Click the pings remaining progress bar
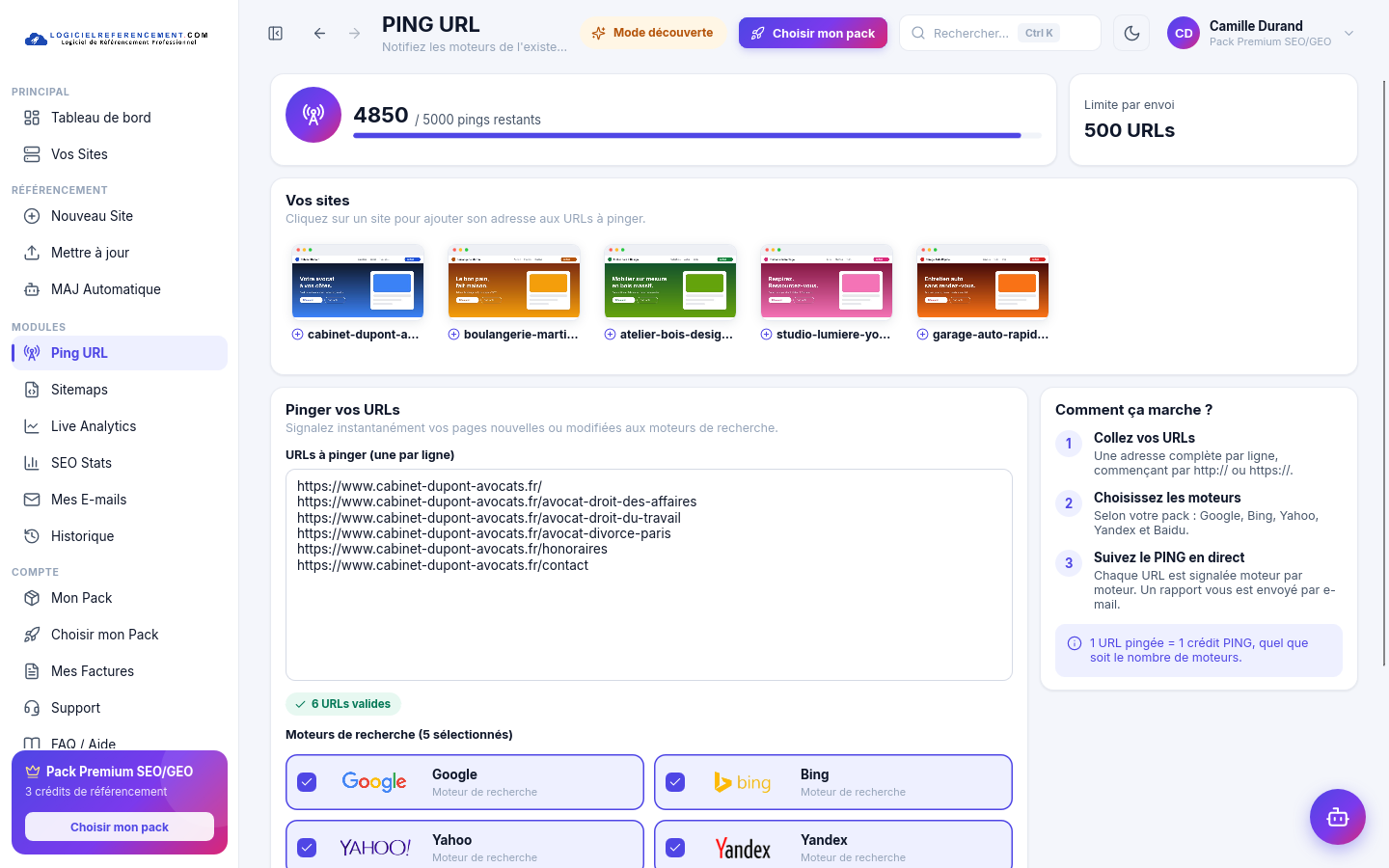 [x=697, y=136]
